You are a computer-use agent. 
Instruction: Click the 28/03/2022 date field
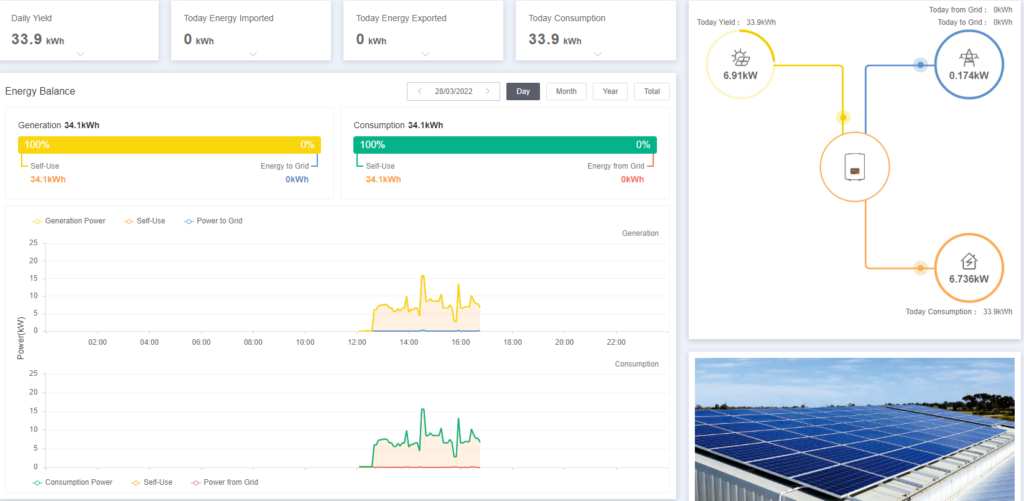(x=453, y=92)
